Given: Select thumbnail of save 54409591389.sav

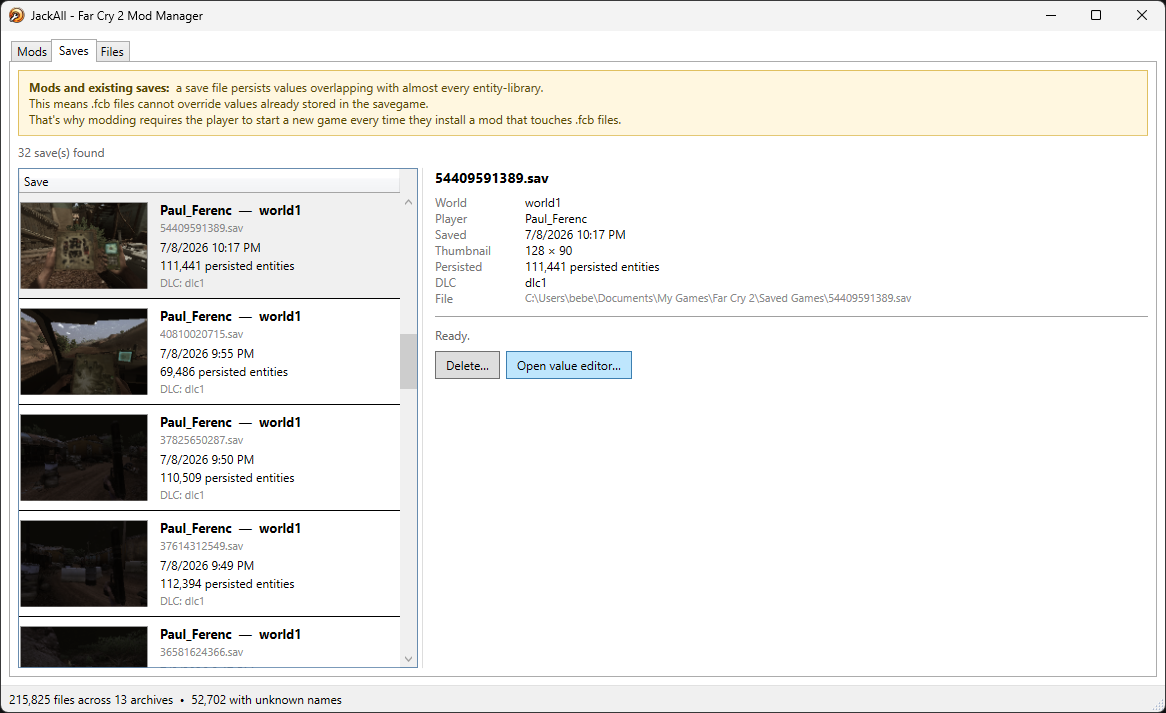Looking at the screenshot, I should [84, 245].
